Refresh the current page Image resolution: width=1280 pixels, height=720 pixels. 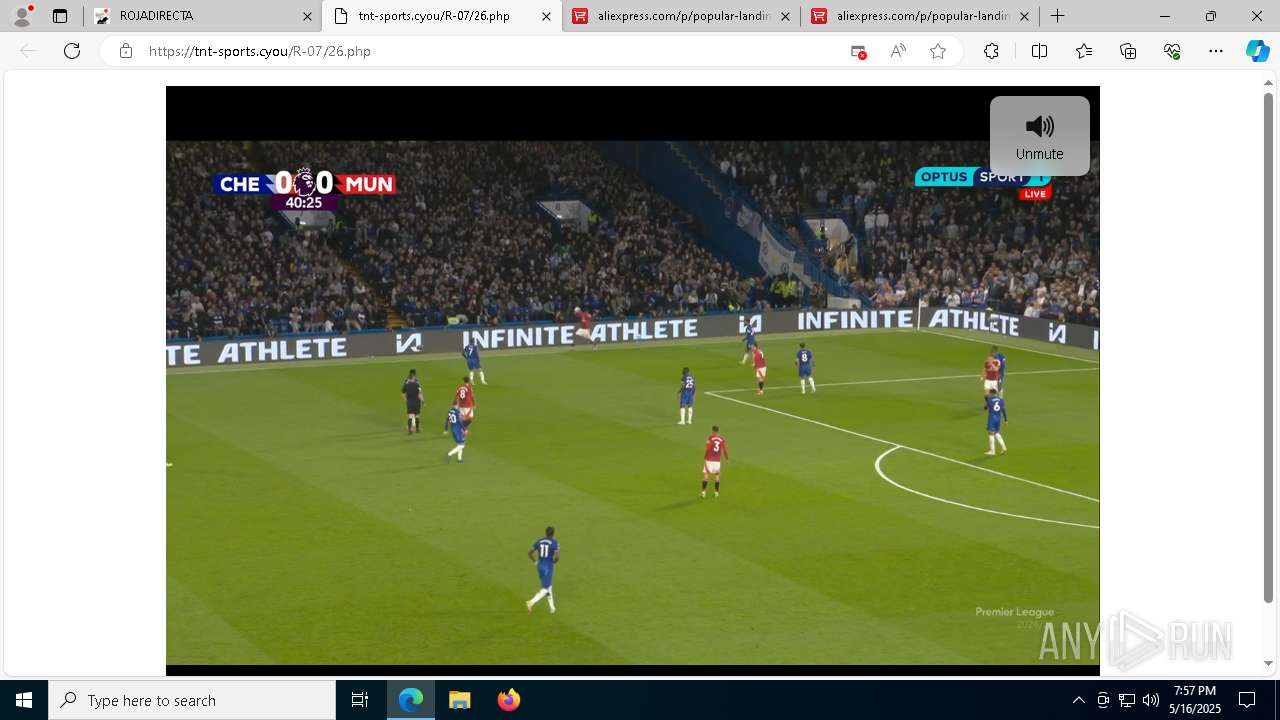[72, 51]
